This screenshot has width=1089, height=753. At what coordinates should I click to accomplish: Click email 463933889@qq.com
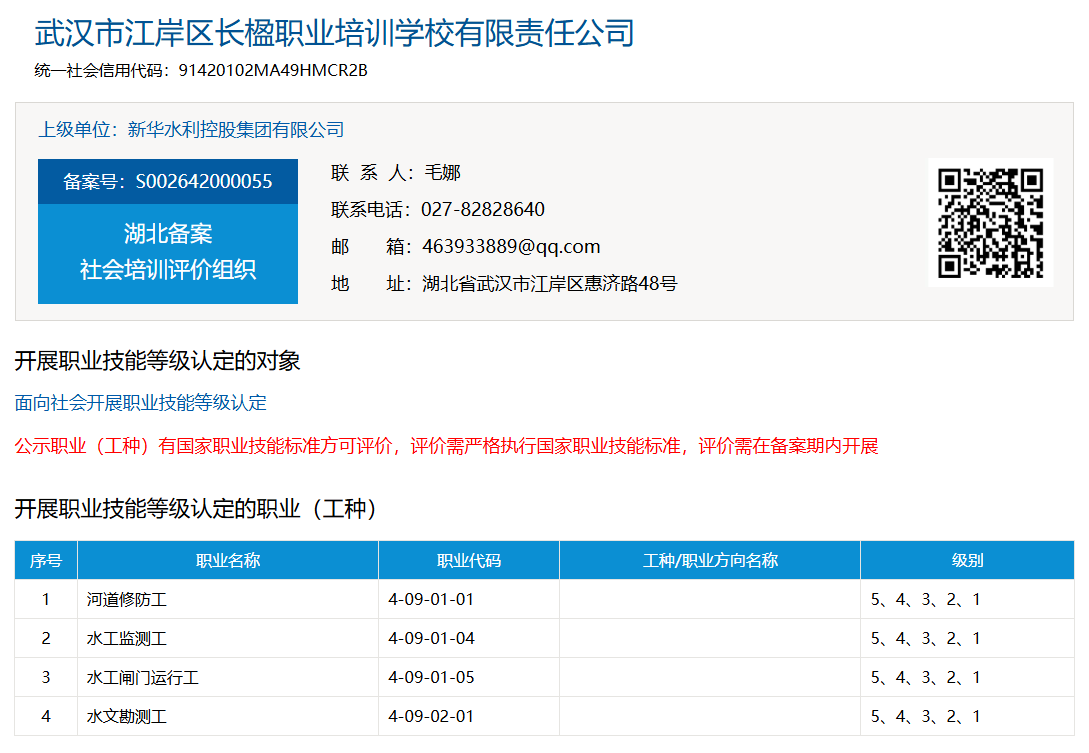tap(511, 247)
